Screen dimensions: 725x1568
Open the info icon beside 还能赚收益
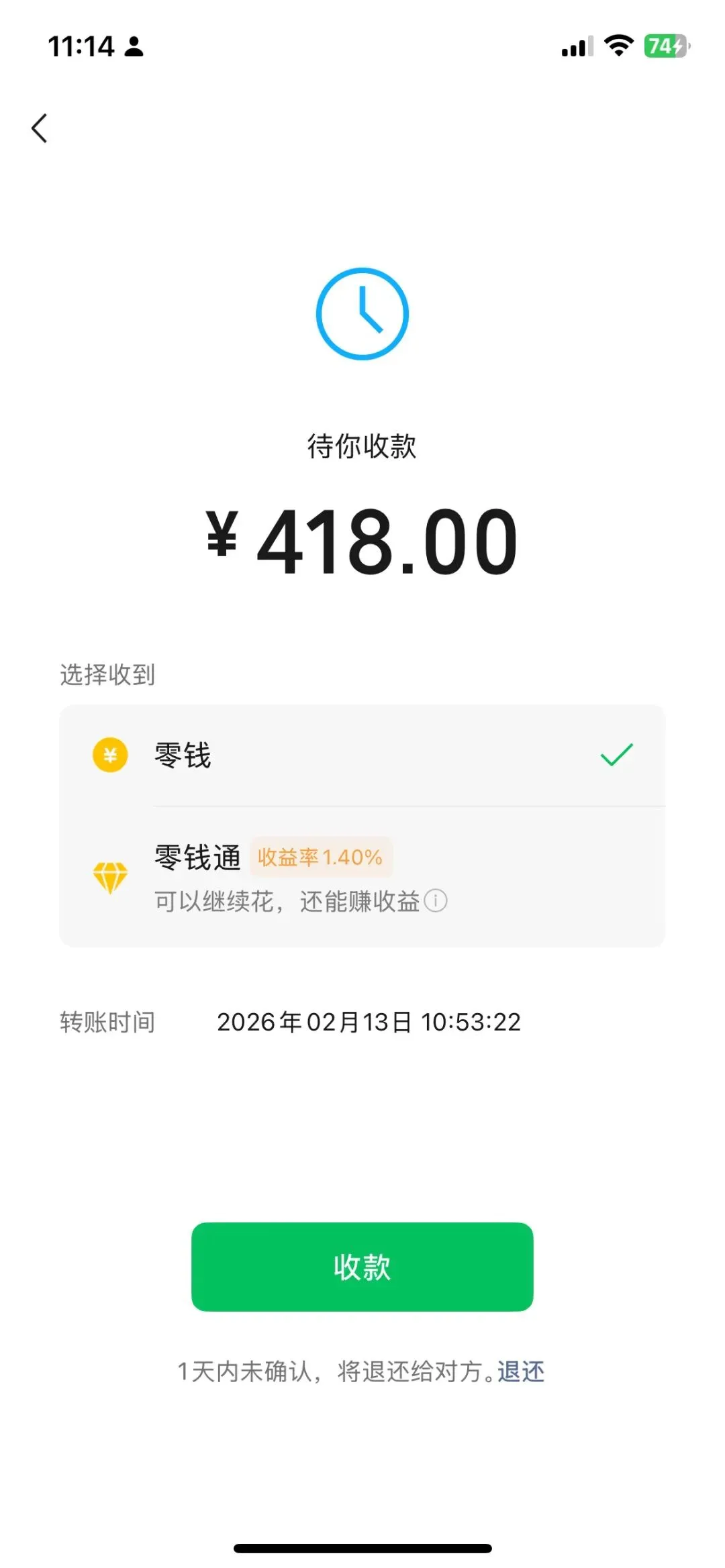pyautogui.click(x=436, y=900)
